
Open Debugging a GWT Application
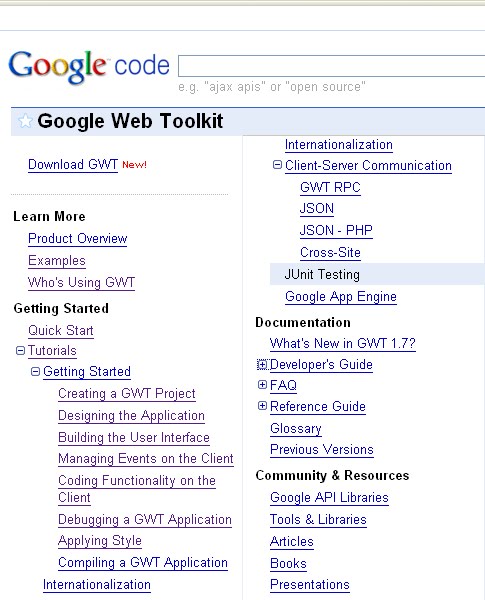pyautogui.click(x=145, y=520)
